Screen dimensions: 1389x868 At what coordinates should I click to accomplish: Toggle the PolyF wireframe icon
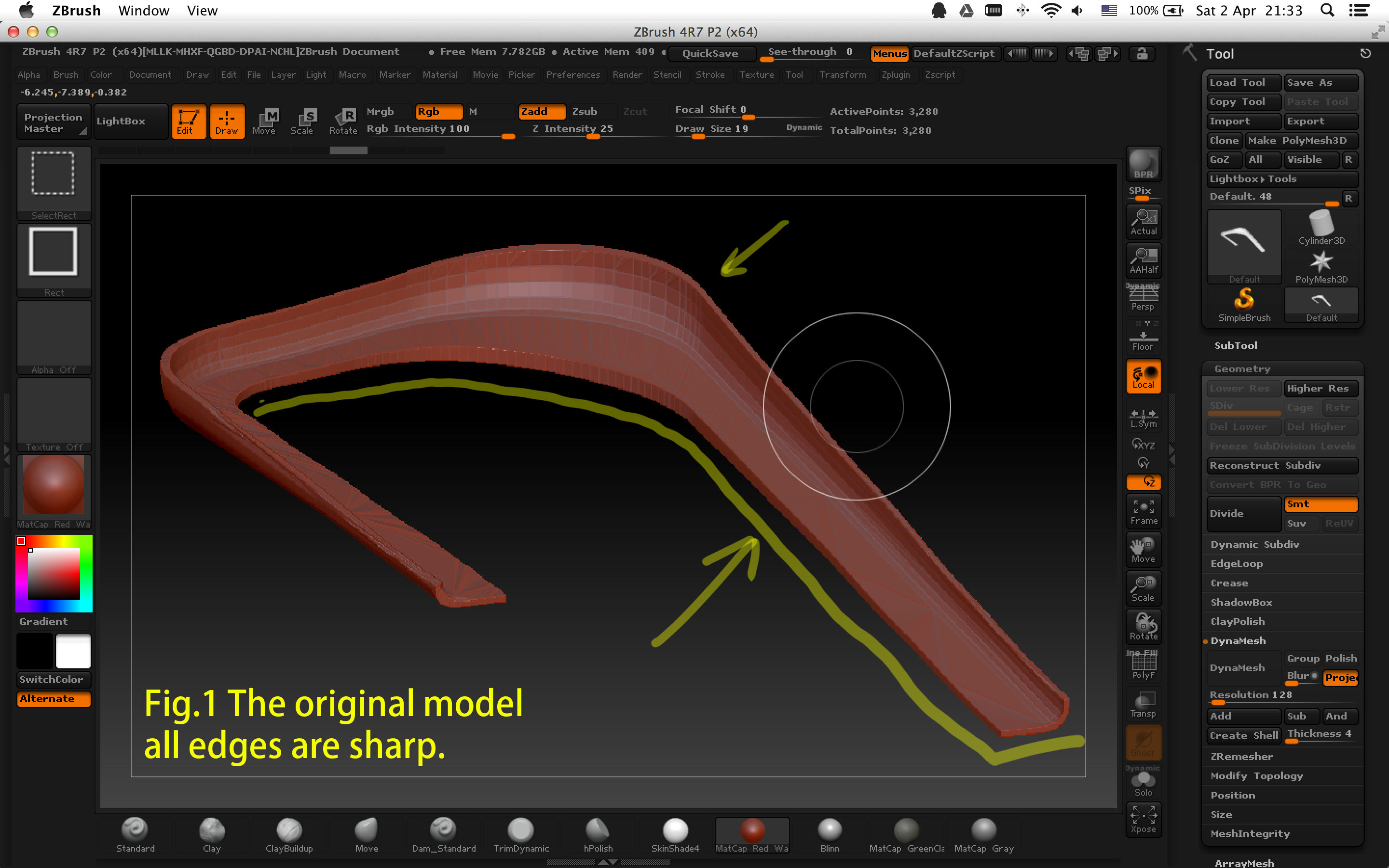[1144, 665]
